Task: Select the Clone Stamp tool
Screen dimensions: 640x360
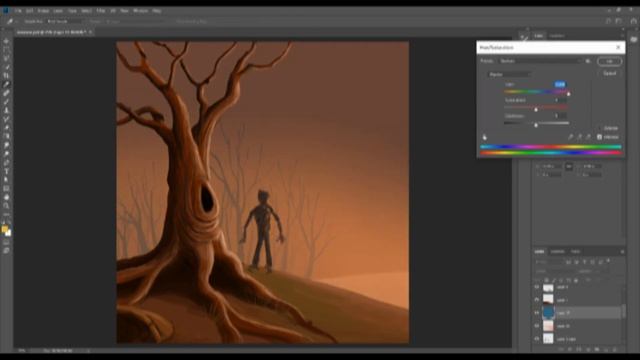Action: (x=6, y=110)
